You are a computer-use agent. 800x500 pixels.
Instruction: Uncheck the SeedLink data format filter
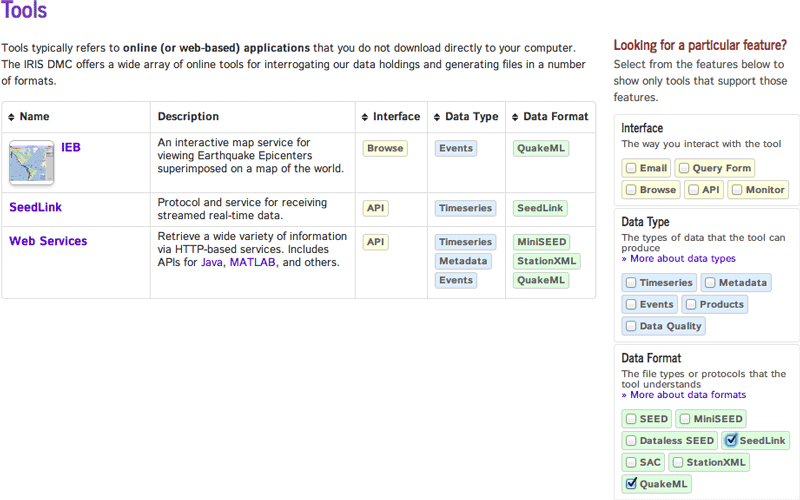coord(731,440)
